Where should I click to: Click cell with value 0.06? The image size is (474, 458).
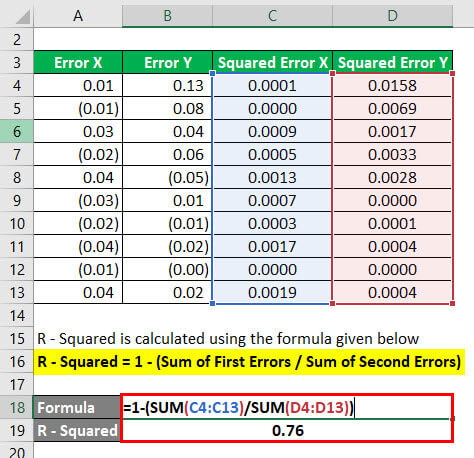tap(167, 154)
